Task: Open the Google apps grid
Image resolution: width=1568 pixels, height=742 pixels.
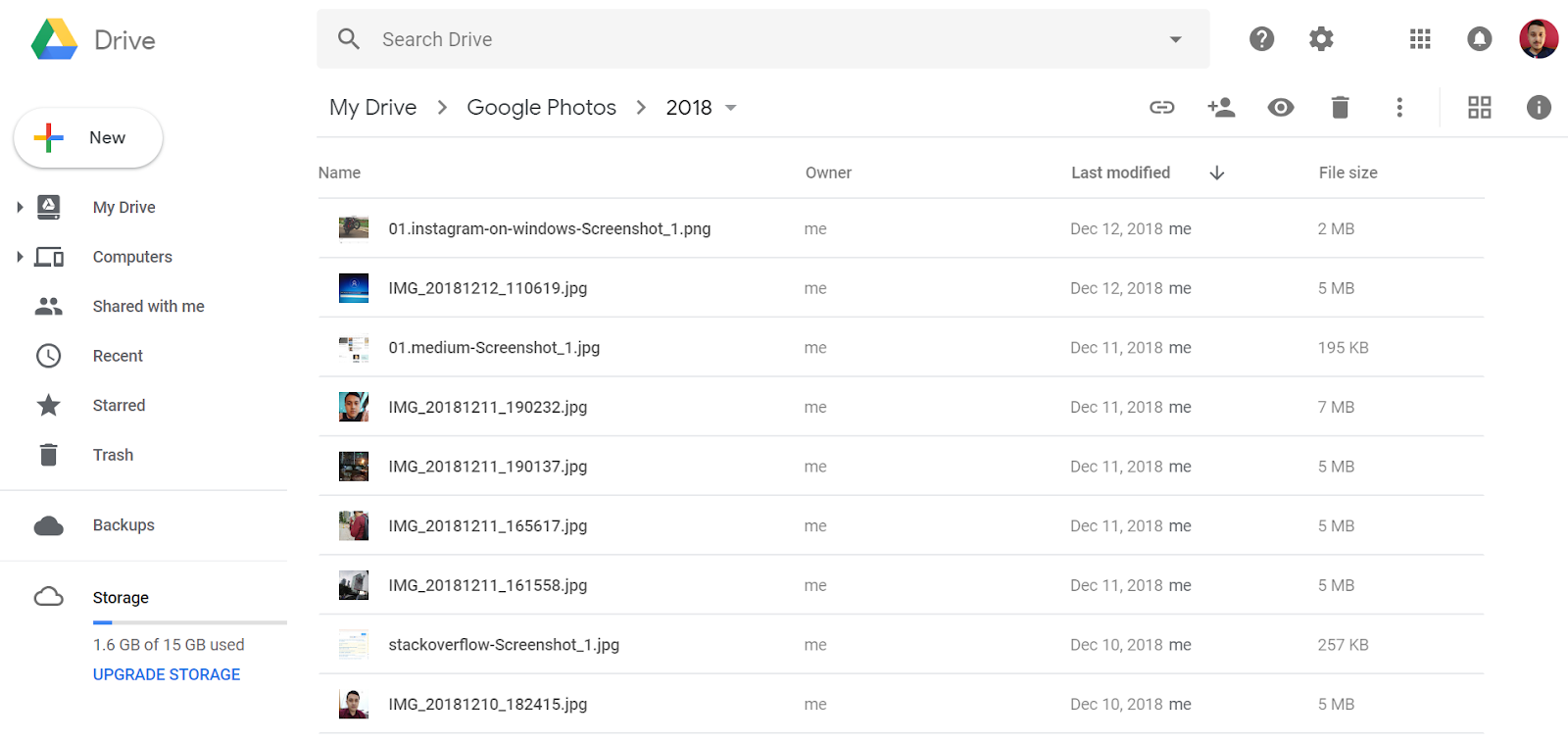Action: (1420, 39)
